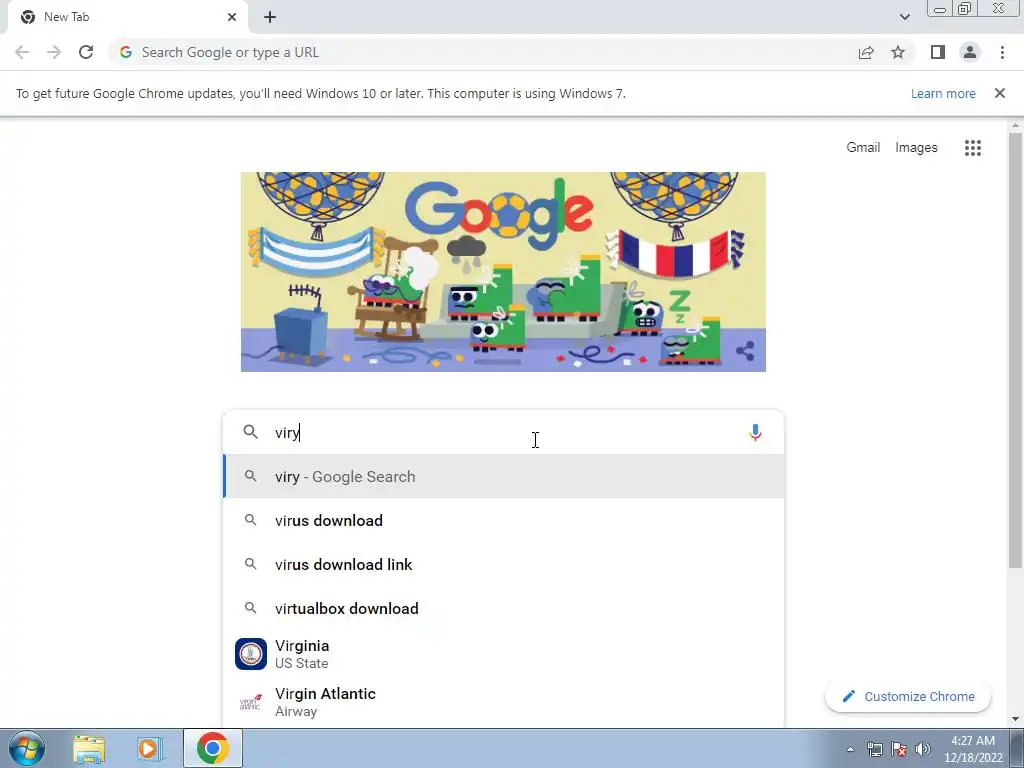Open the Images link
The image size is (1024, 768).
(916, 148)
